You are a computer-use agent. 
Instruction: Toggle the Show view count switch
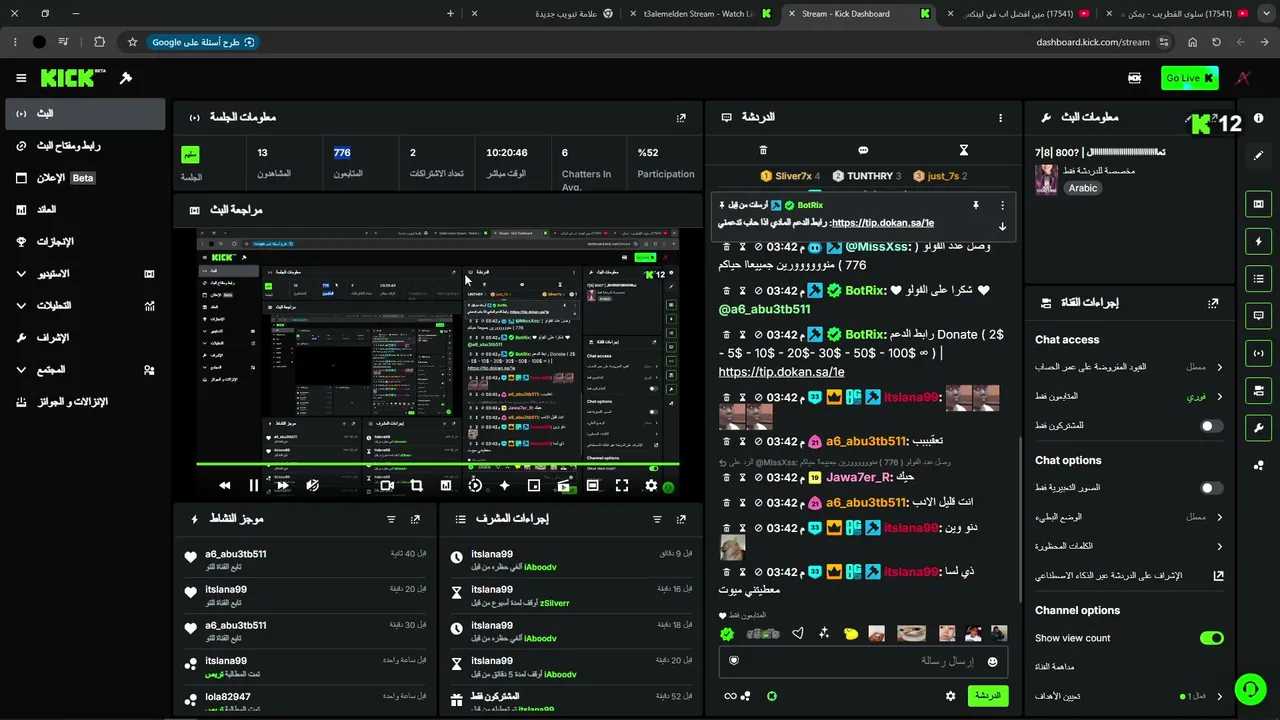point(1211,638)
